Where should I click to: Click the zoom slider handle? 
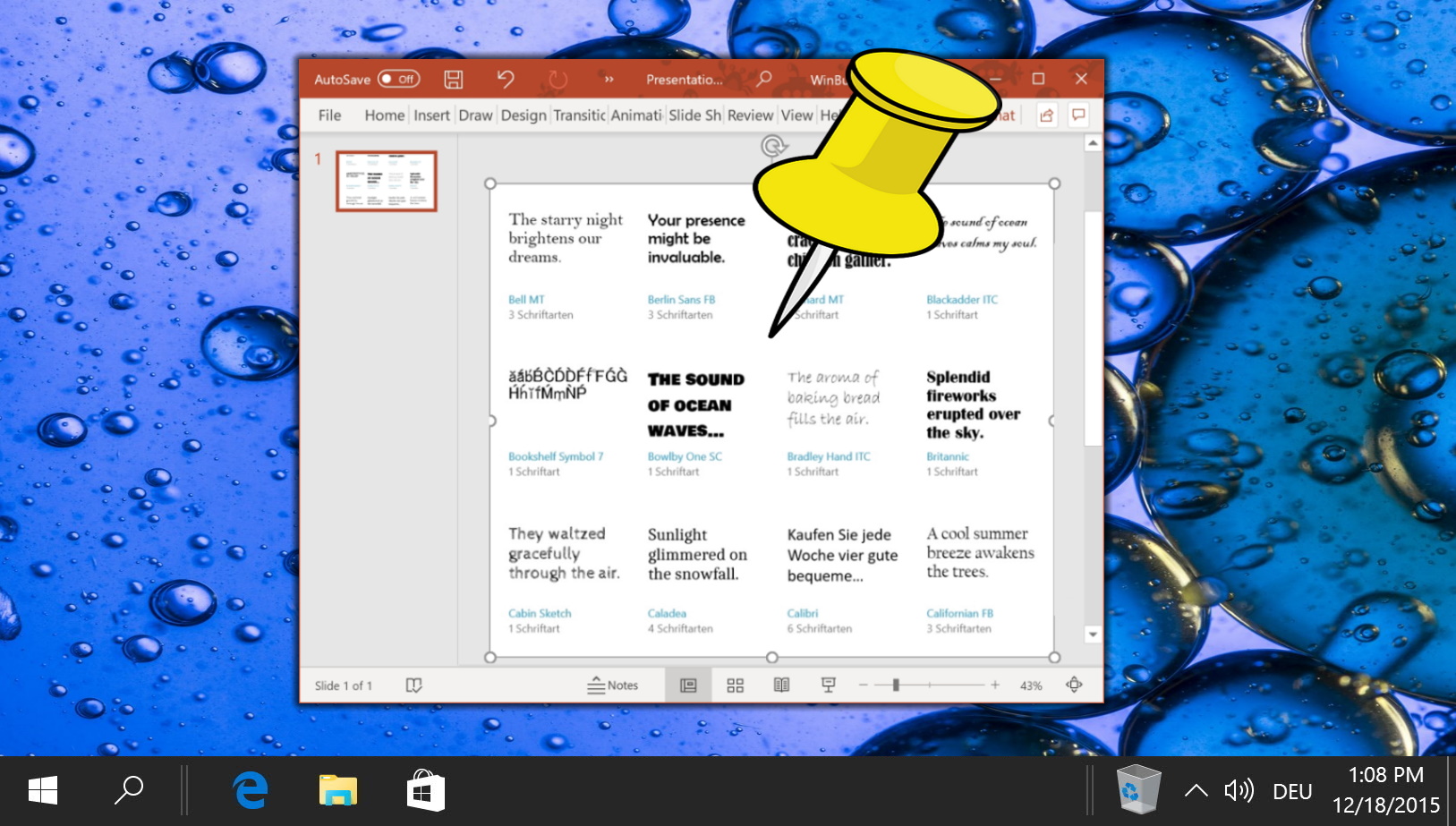point(896,685)
